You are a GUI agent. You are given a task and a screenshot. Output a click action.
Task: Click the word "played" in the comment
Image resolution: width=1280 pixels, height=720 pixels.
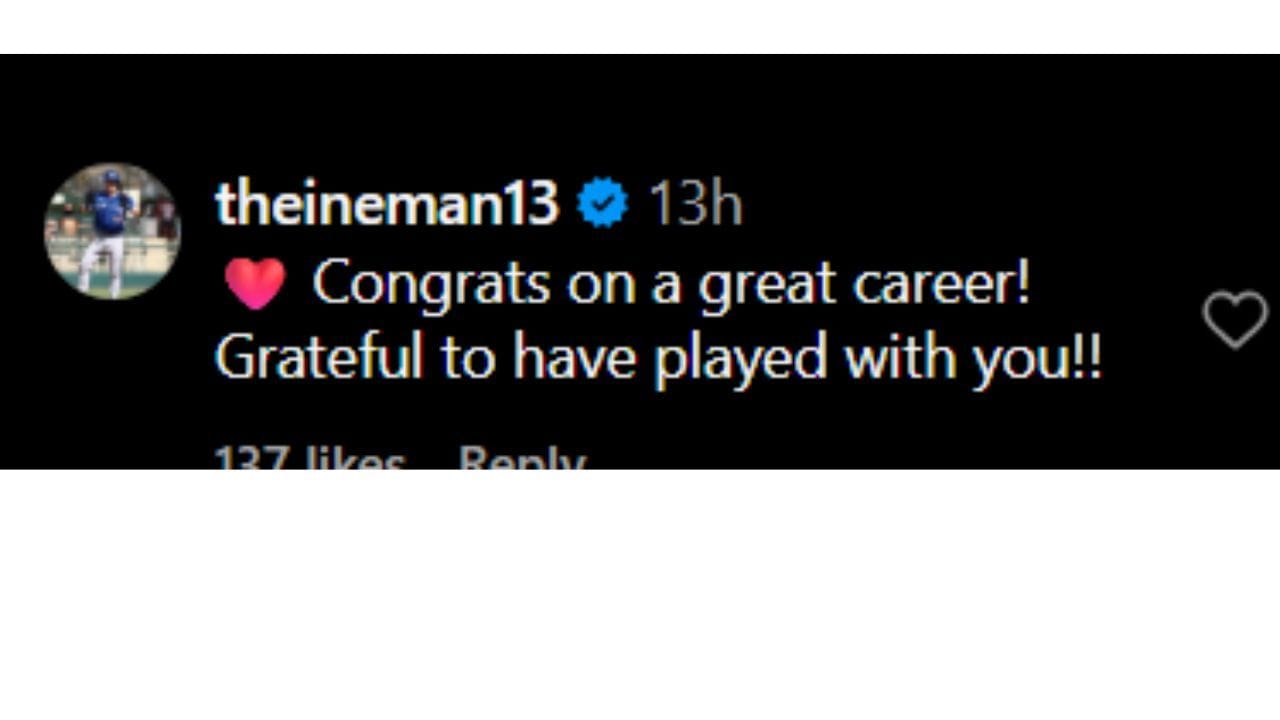coord(740,359)
